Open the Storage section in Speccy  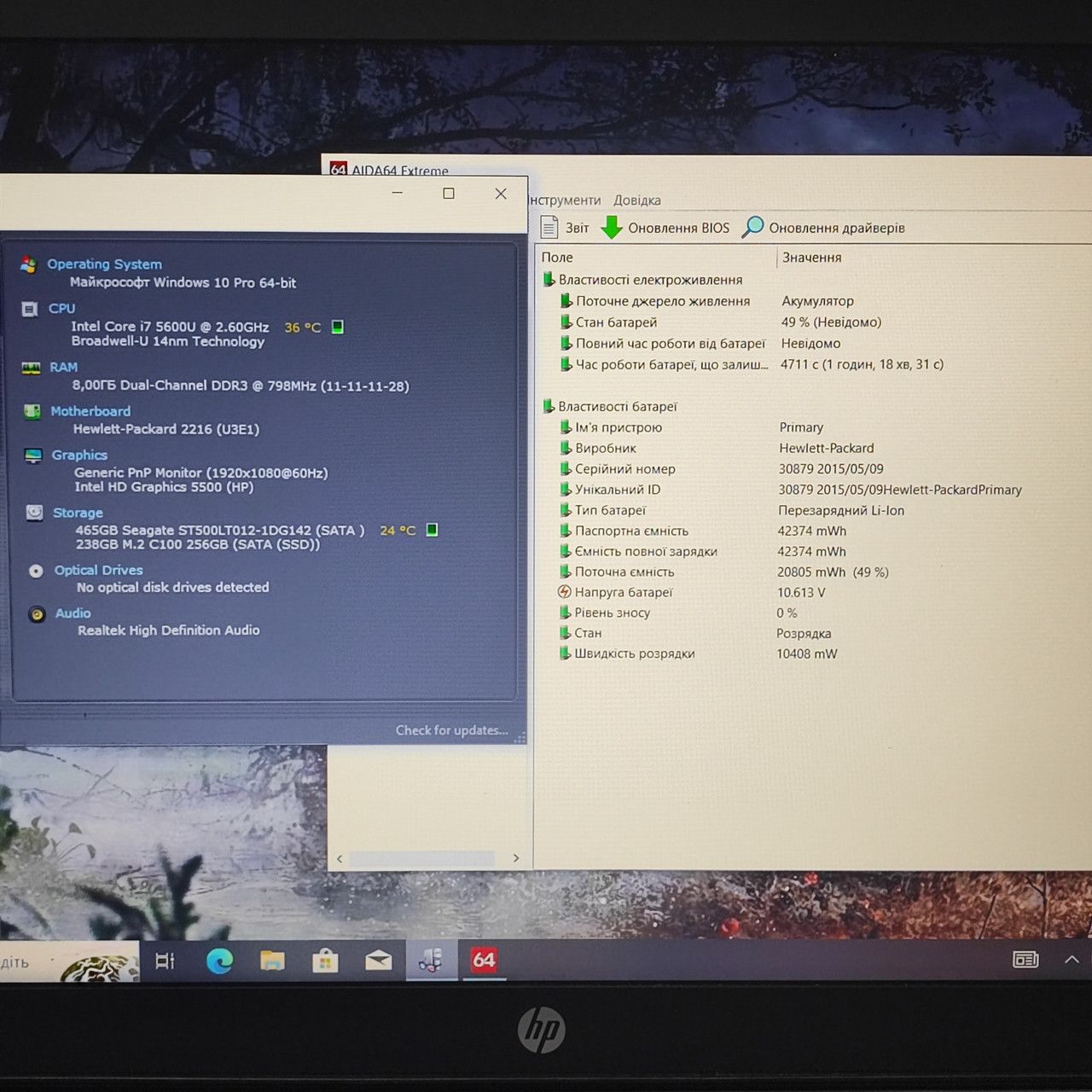(78, 513)
